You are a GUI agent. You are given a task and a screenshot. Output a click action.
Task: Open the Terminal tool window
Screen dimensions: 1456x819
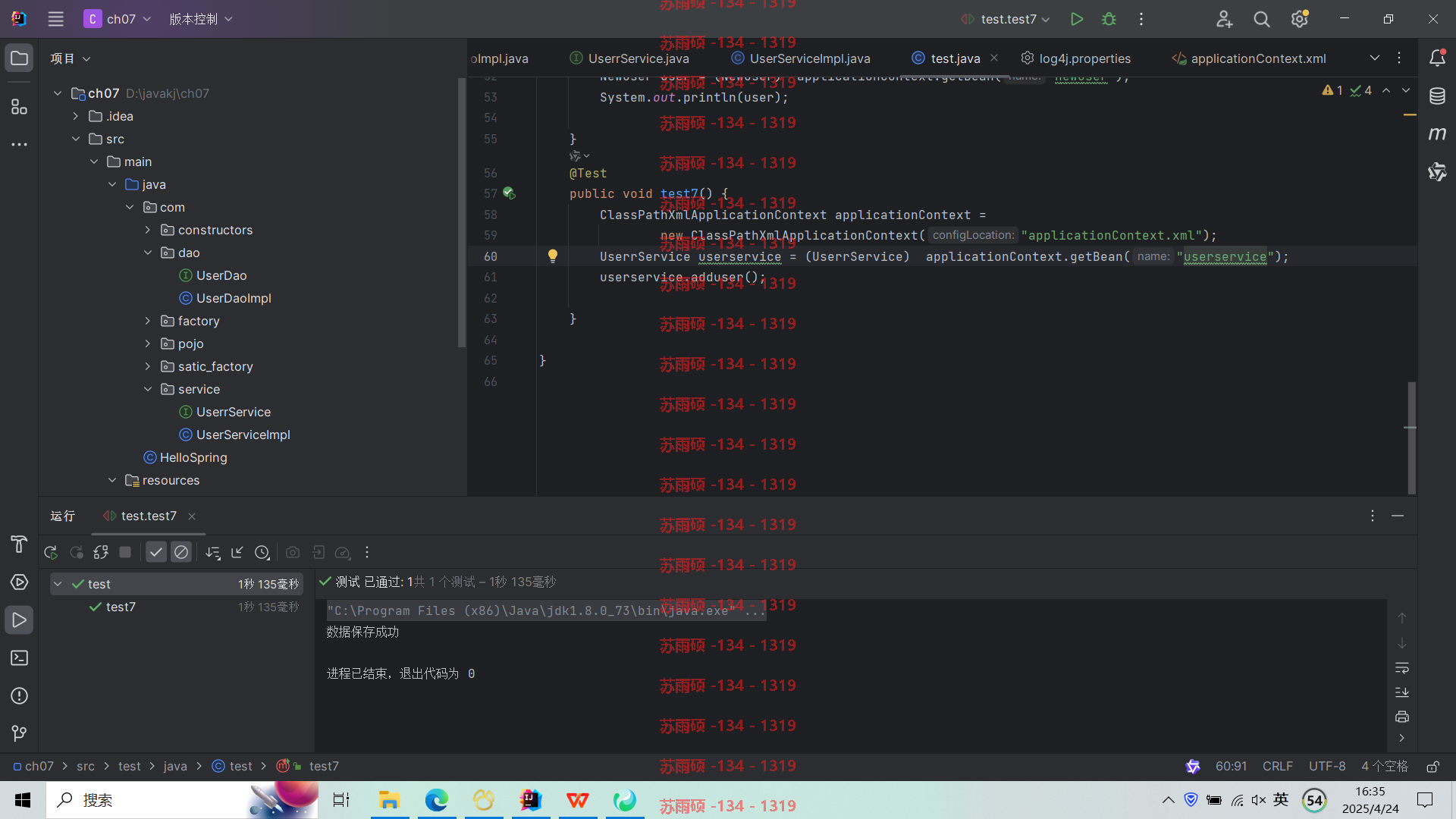[x=20, y=658]
